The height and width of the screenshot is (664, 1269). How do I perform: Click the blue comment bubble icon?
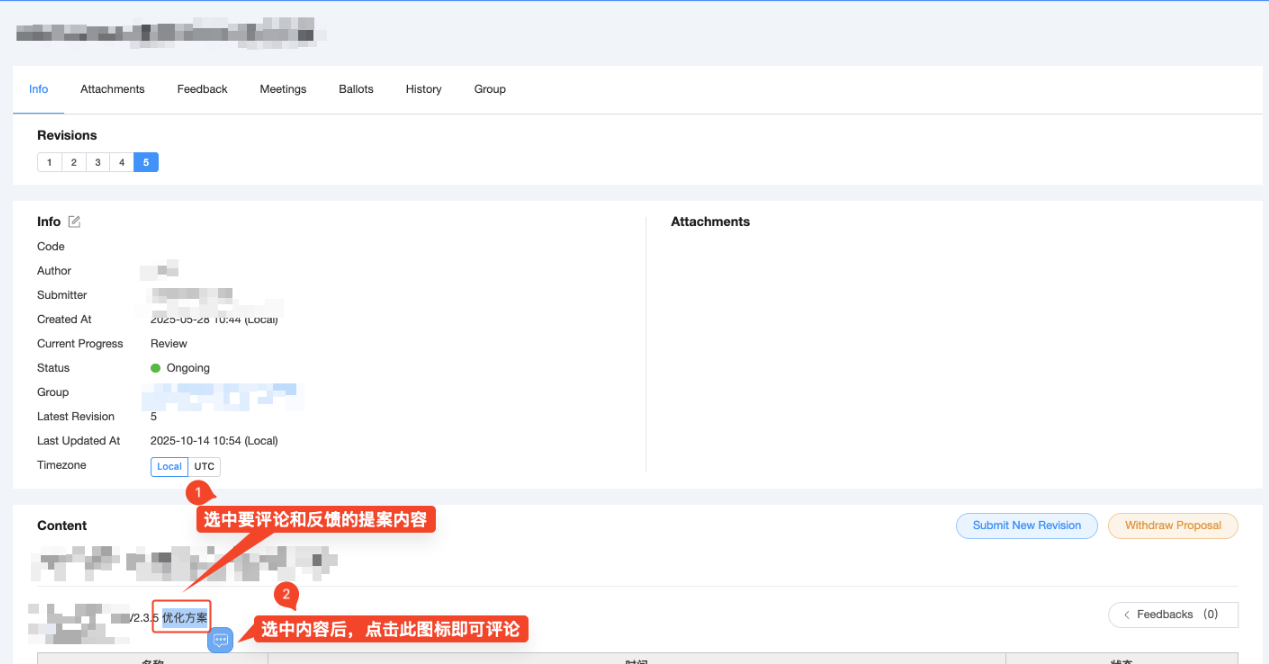coord(220,640)
